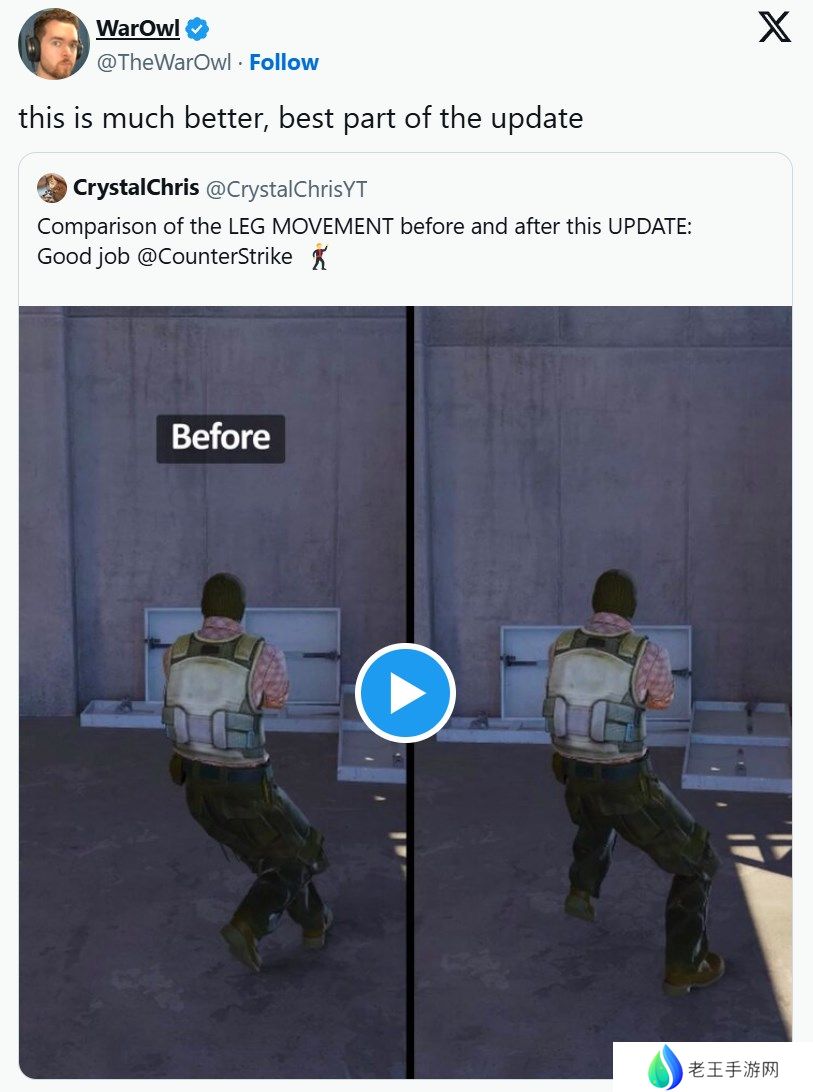This screenshot has width=813, height=1092.
Task: Open the @CrystalChrisYT handle
Action: (286, 189)
